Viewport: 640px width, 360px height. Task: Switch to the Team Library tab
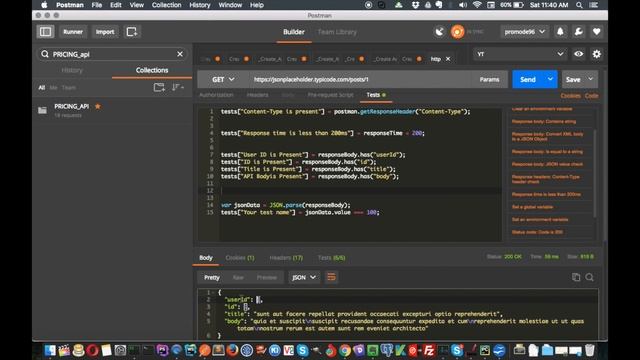(x=337, y=32)
